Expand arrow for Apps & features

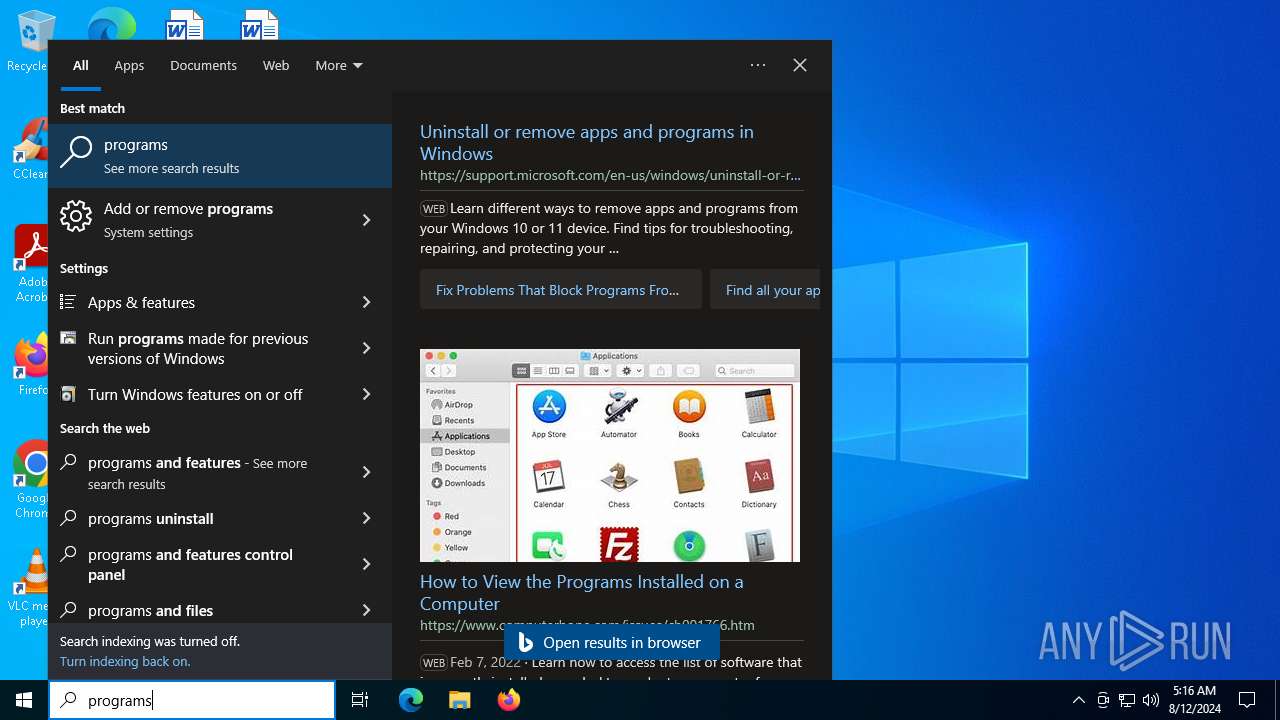pos(366,302)
